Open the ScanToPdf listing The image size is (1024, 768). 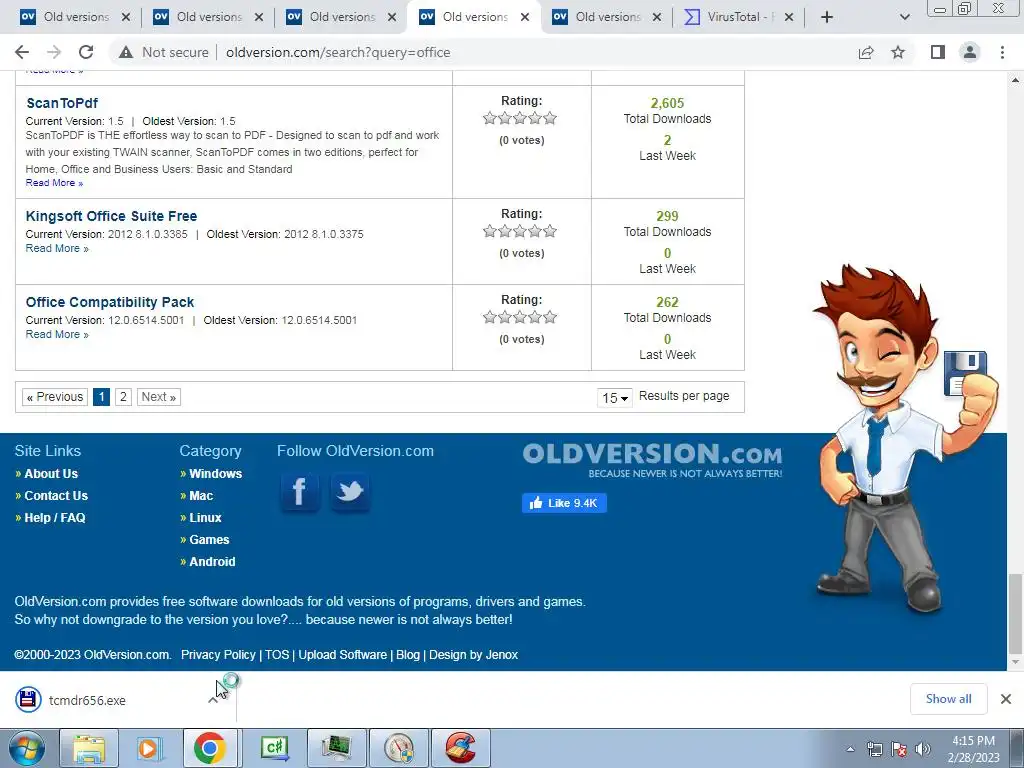[62, 103]
